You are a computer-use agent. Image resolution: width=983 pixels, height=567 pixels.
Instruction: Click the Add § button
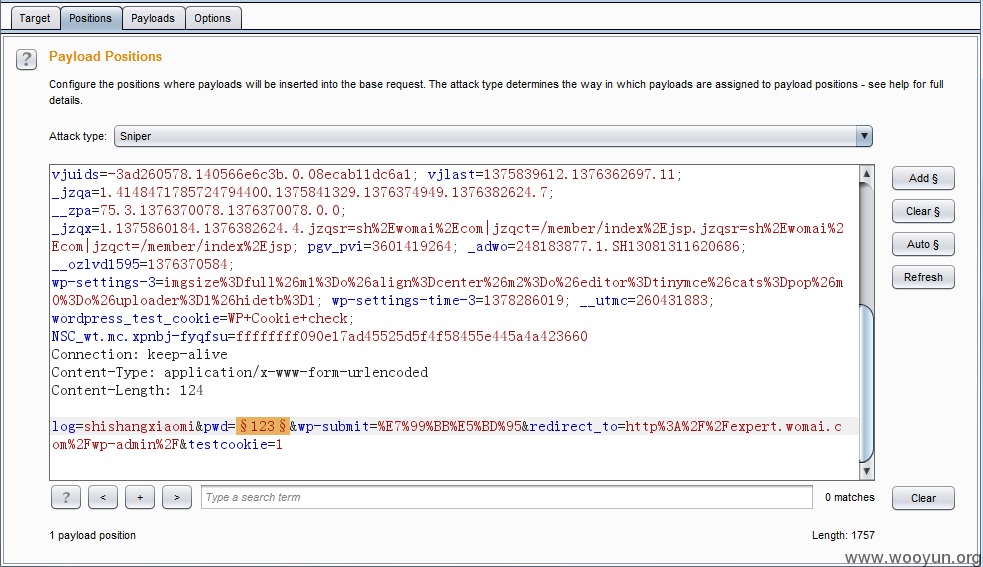pyautogui.click(x=923, y=178)
